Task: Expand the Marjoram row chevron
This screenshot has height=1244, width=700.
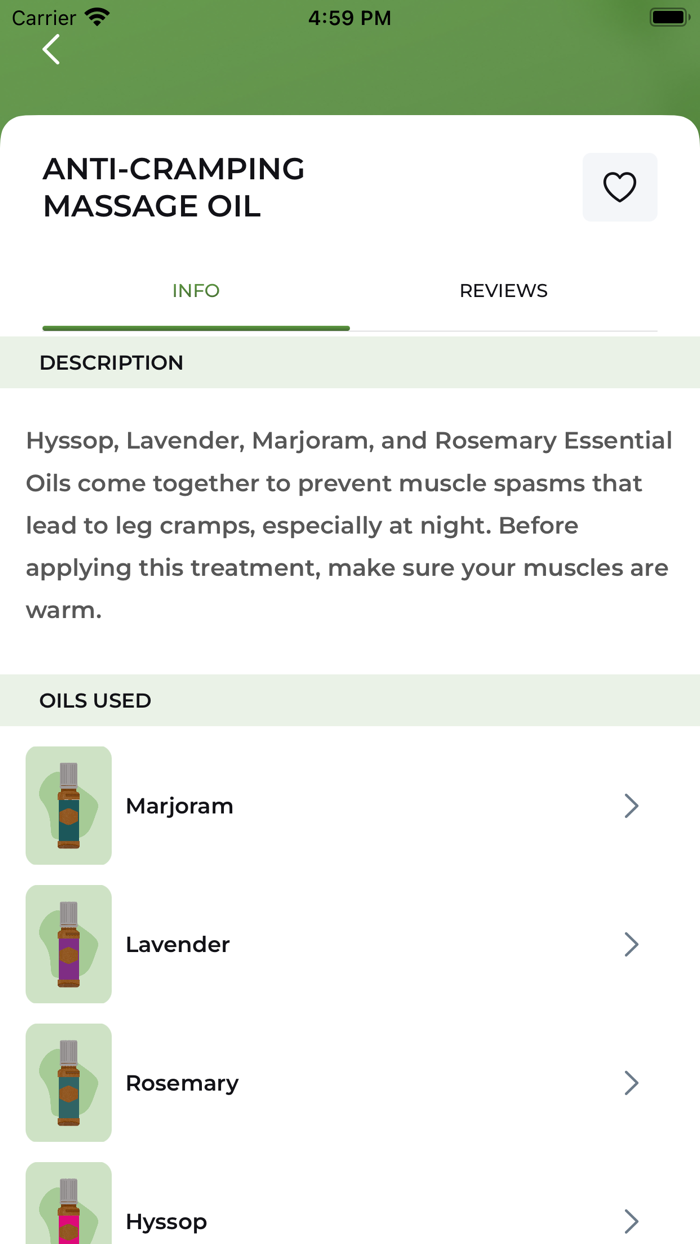Action: pyautogui.click(x=631, y=805)
